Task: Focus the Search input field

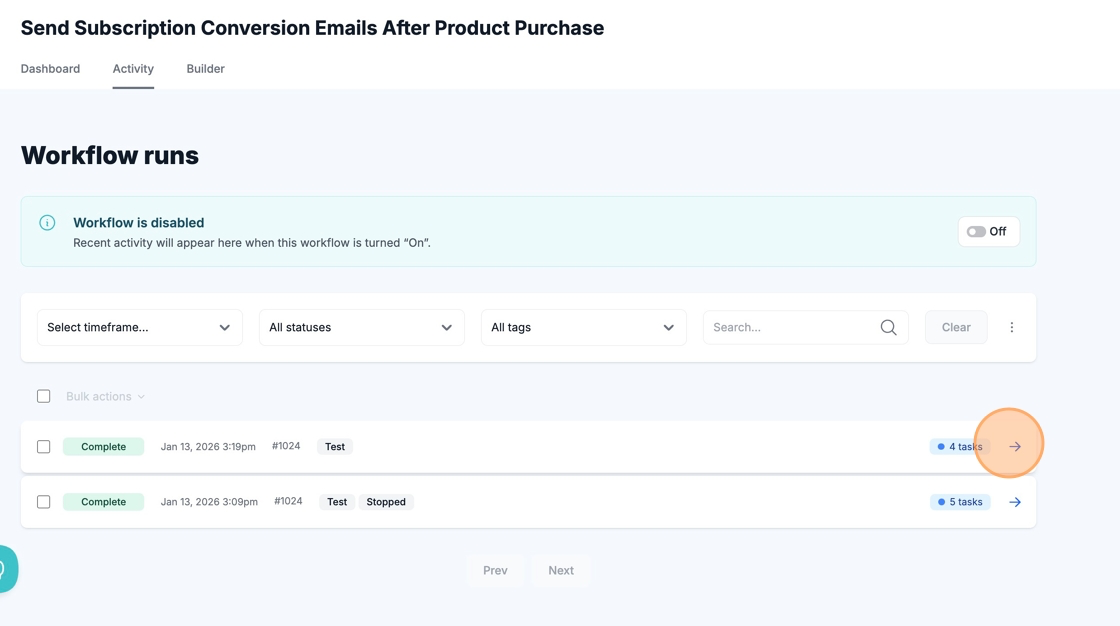Action: (x=790, y=327)
